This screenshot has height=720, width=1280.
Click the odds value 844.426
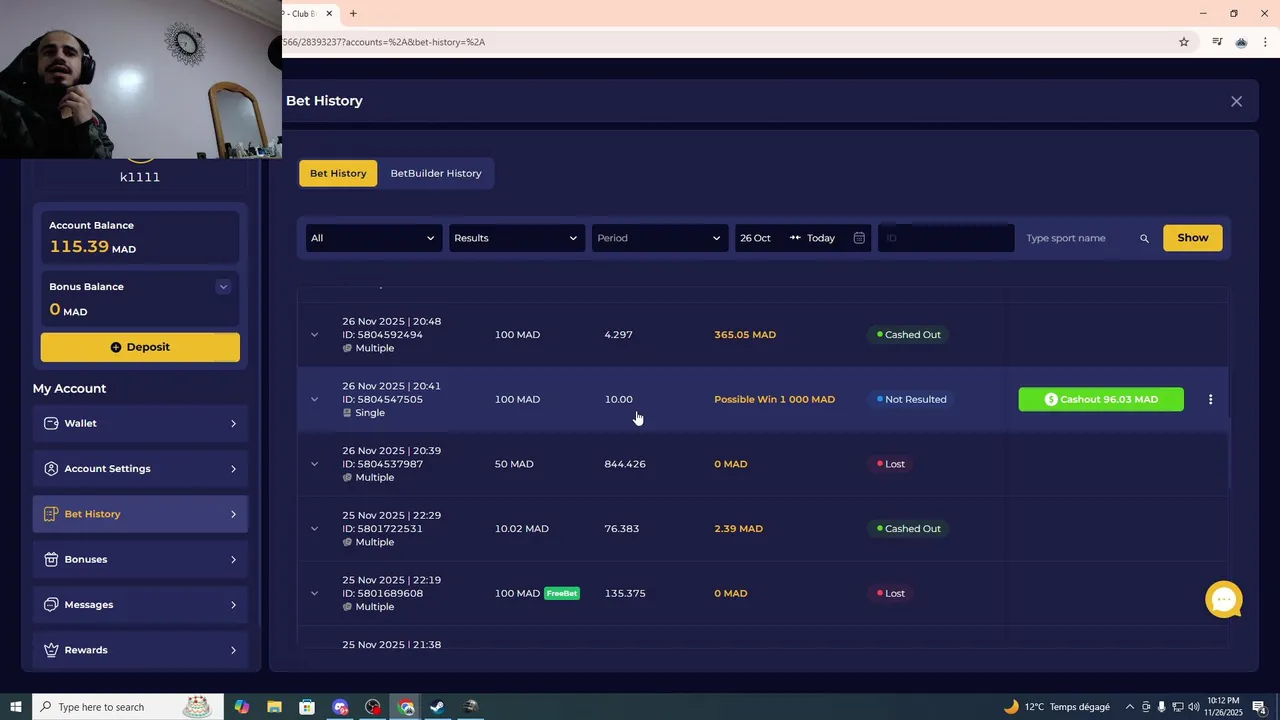pyautogui.click(x=625, y=464)
